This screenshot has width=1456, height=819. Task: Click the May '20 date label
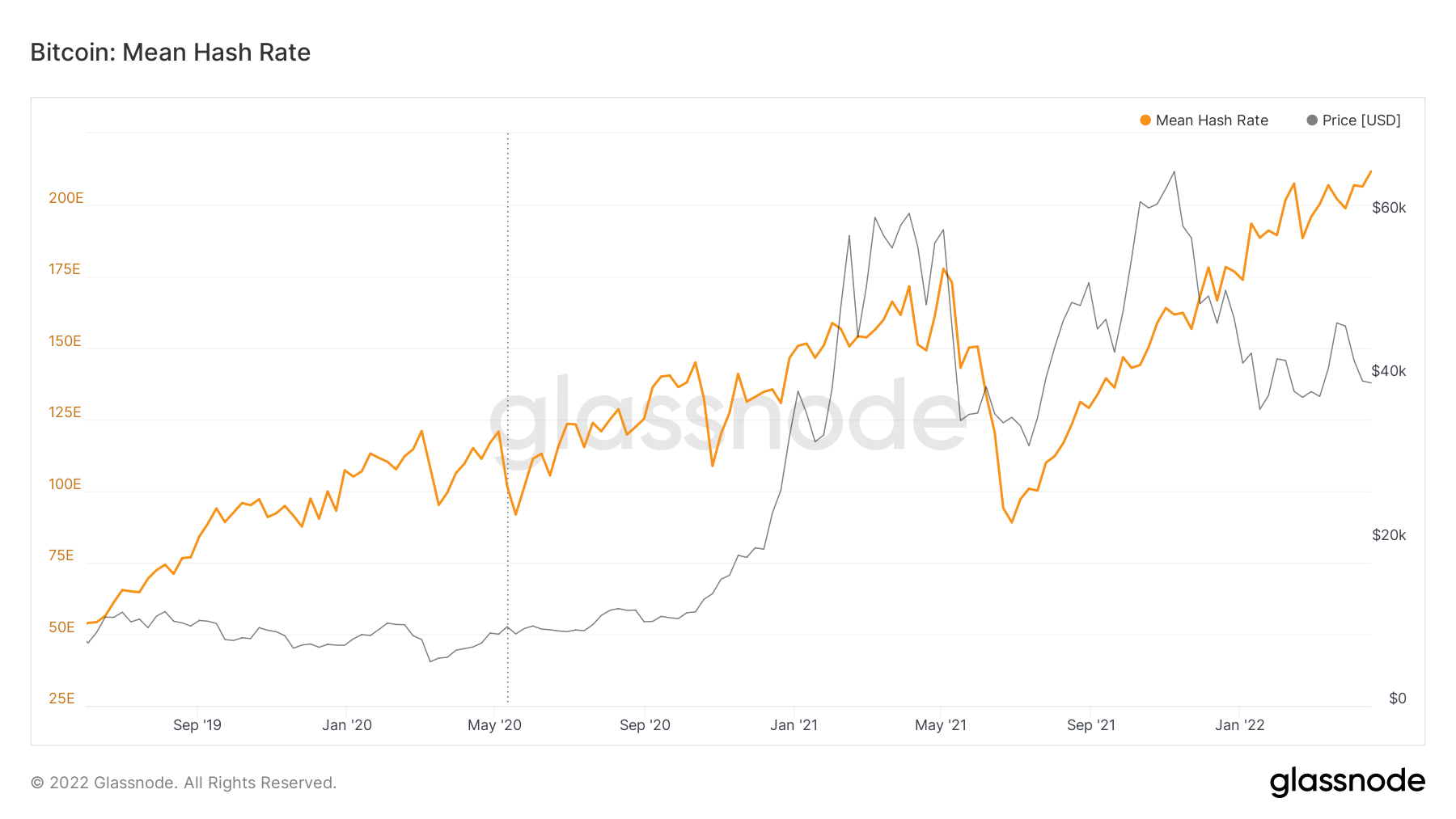494,725
